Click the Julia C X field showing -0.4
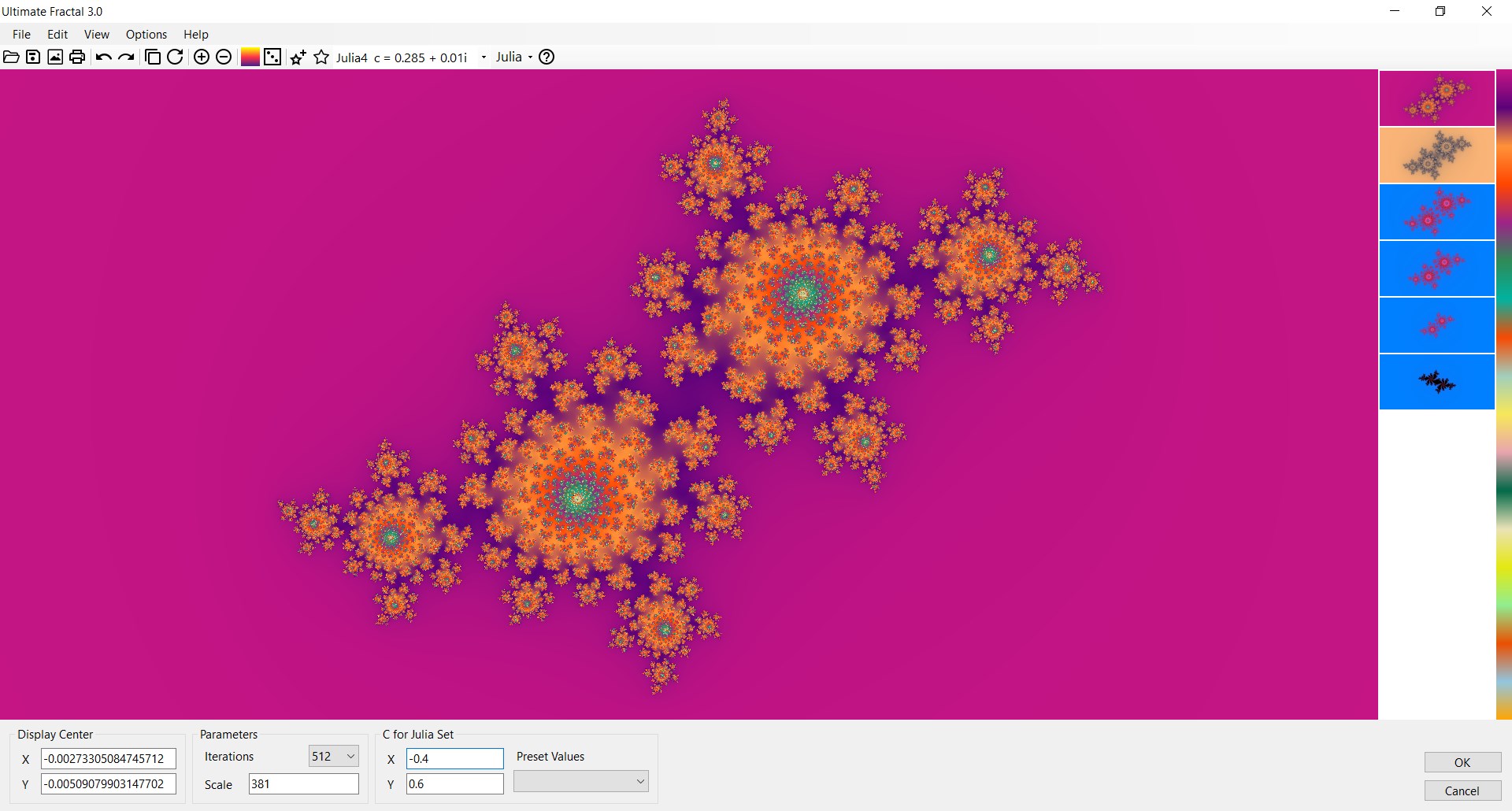The height and width of the screenshot is (811, 1512). pos(455,759)
